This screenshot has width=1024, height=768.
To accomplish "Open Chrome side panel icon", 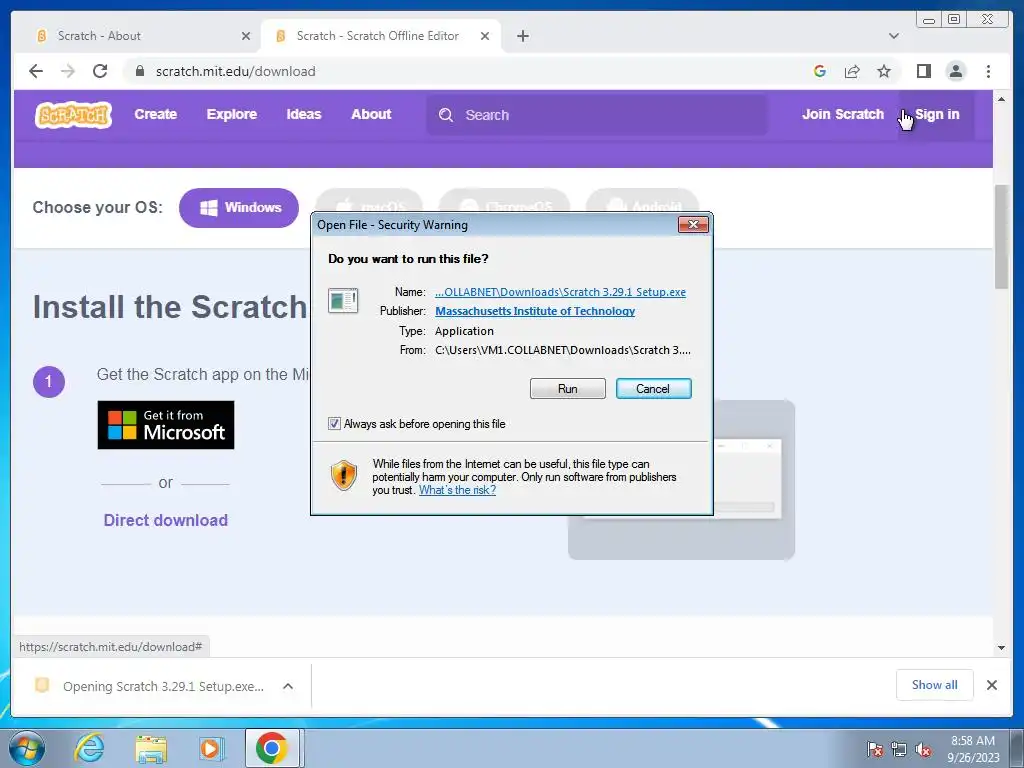I will click(923, 71).
